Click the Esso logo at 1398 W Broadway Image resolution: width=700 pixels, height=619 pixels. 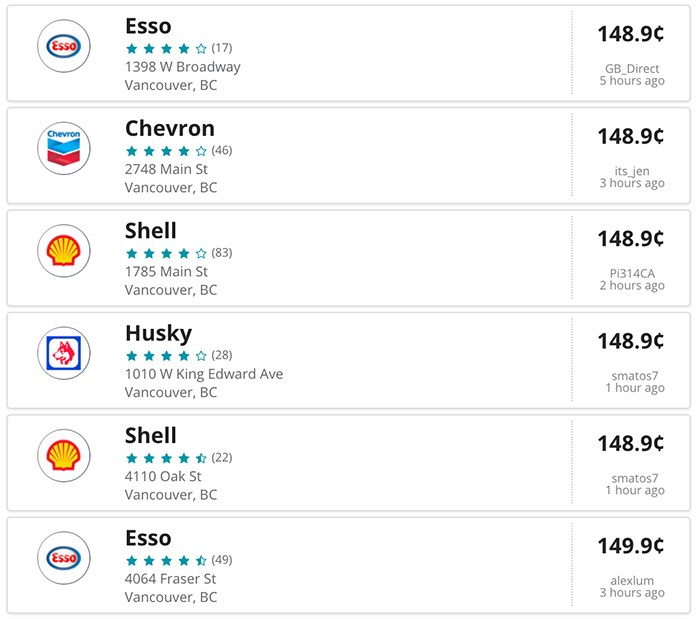(x=64, y=46)
